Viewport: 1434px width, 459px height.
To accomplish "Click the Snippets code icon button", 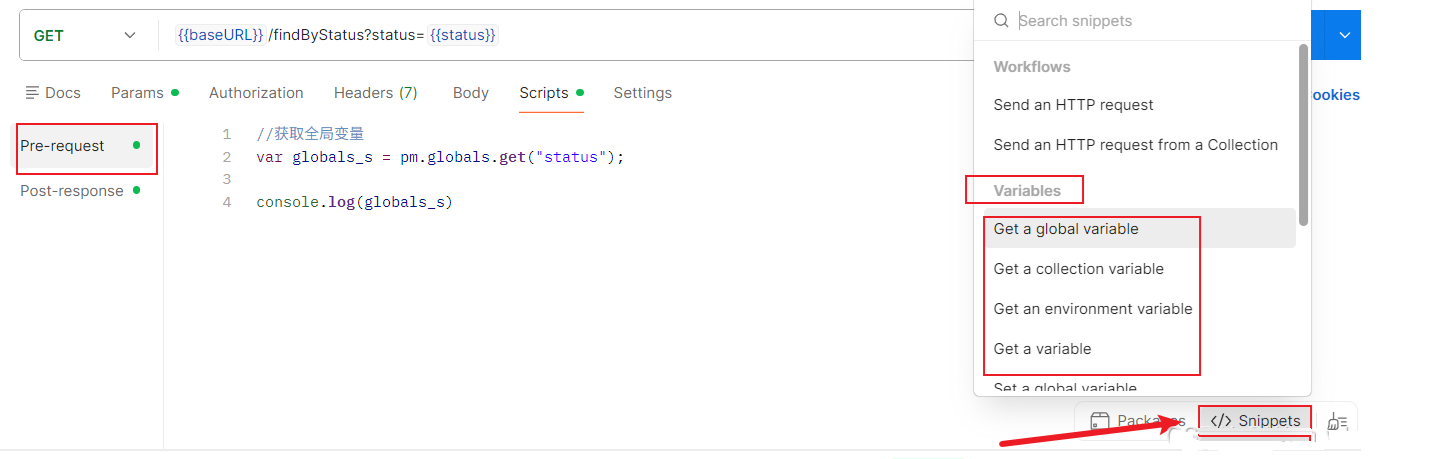I will (1220, 421).
